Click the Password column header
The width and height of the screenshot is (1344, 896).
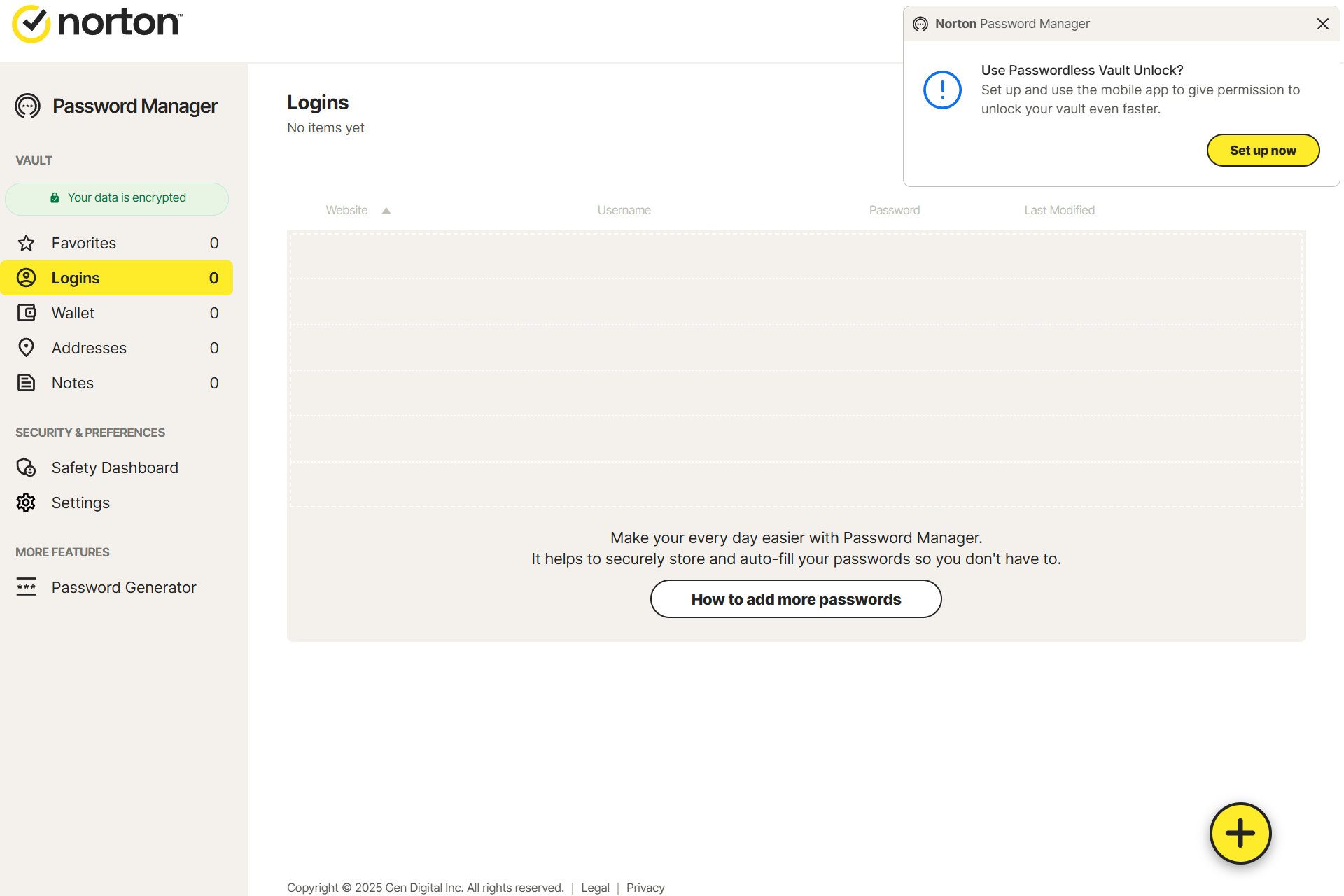895,210
